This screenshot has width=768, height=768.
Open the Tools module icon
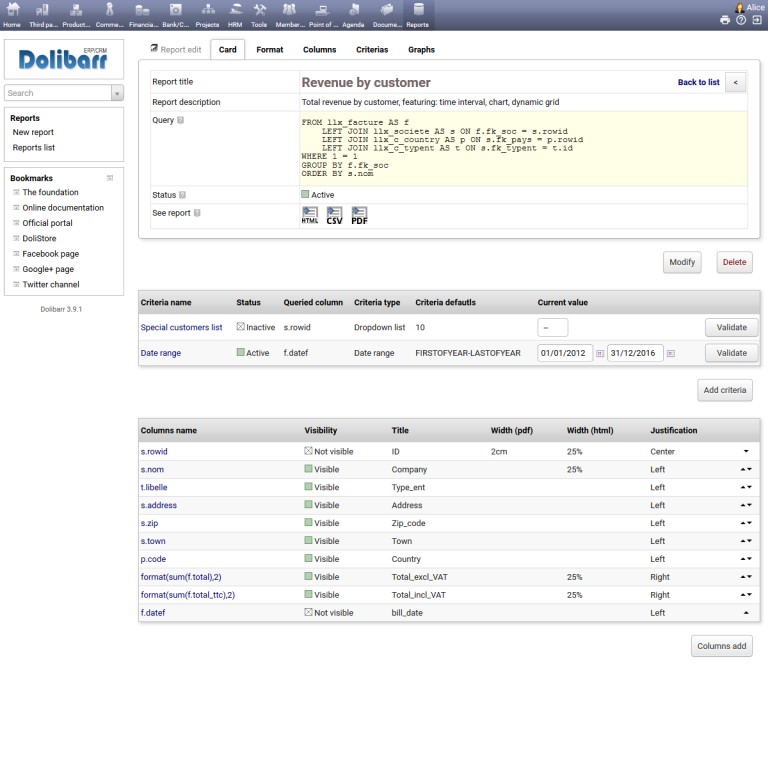[259, 15]
